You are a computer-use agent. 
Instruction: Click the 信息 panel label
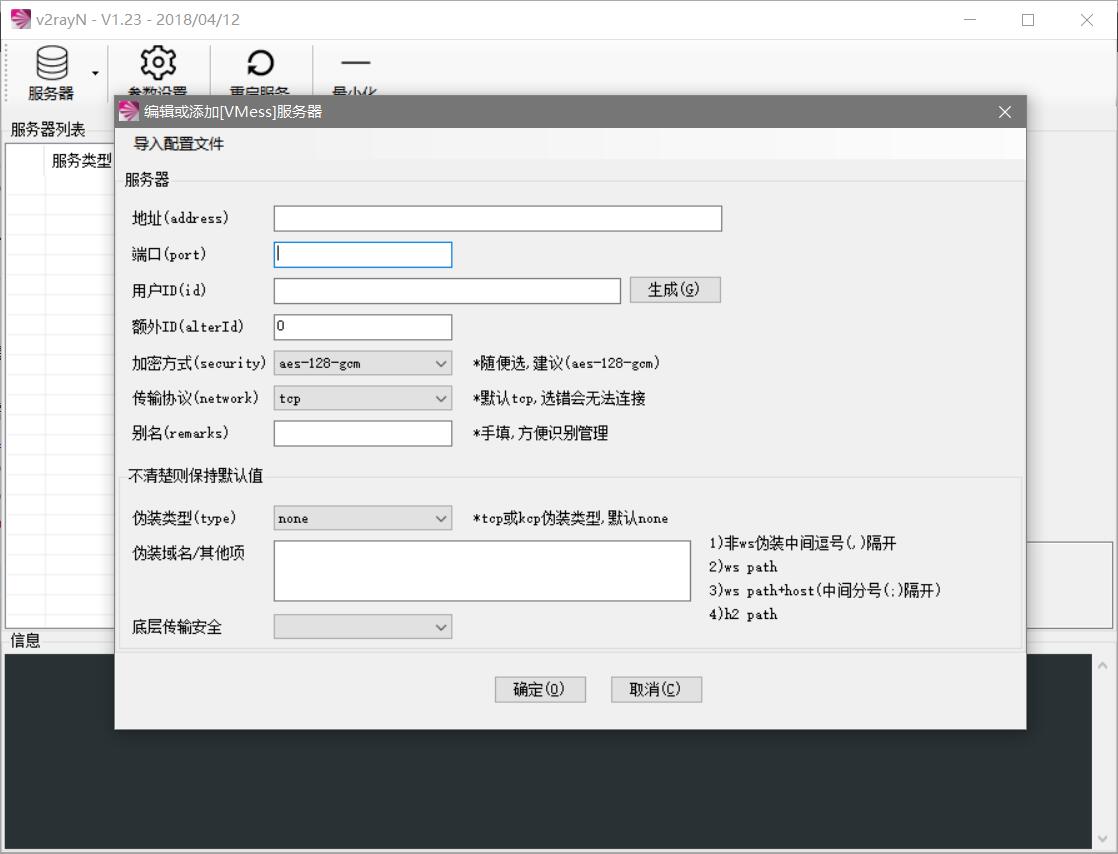[25, 641]
